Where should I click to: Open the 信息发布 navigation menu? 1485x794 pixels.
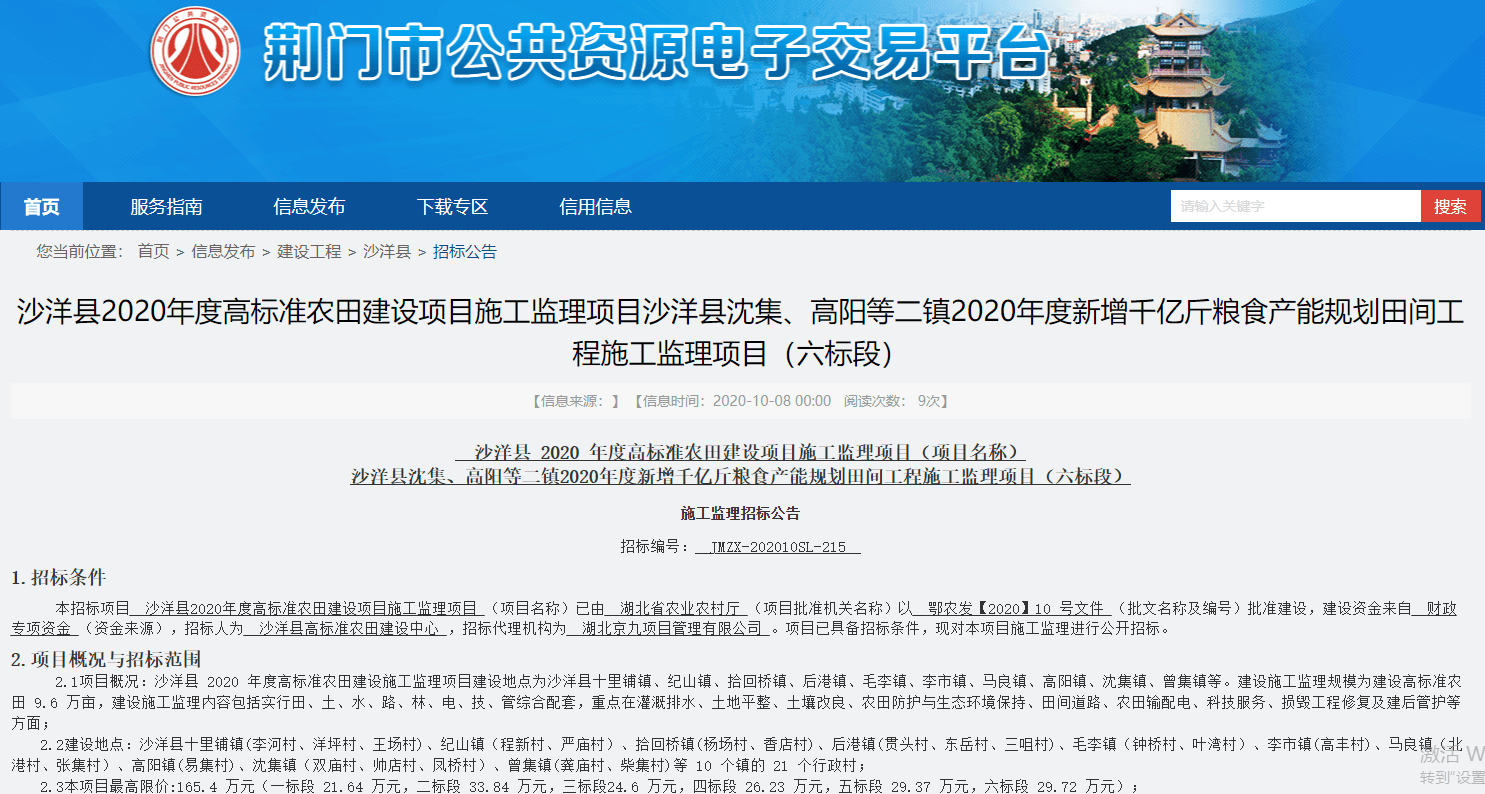coord(309,207)
